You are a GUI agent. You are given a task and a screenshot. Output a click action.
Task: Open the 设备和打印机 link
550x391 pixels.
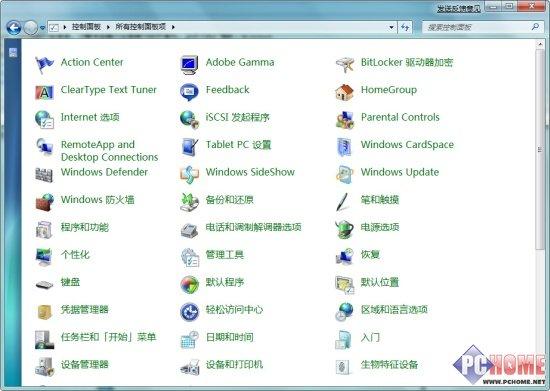coord(234,365)
